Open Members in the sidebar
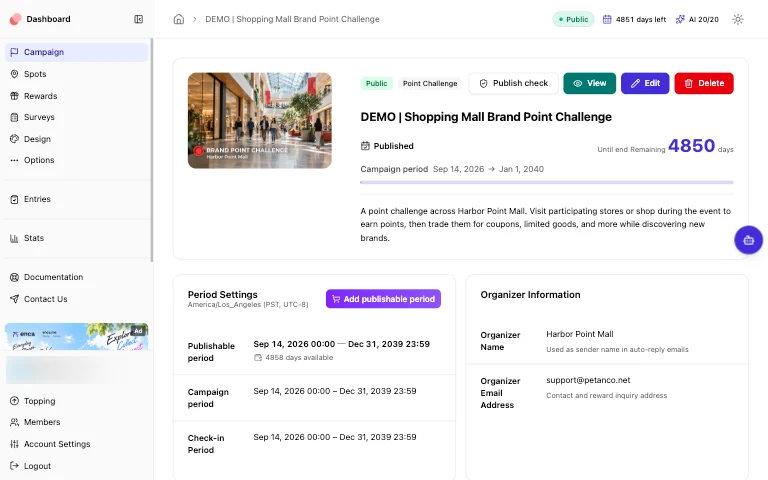 click(76, 422)
